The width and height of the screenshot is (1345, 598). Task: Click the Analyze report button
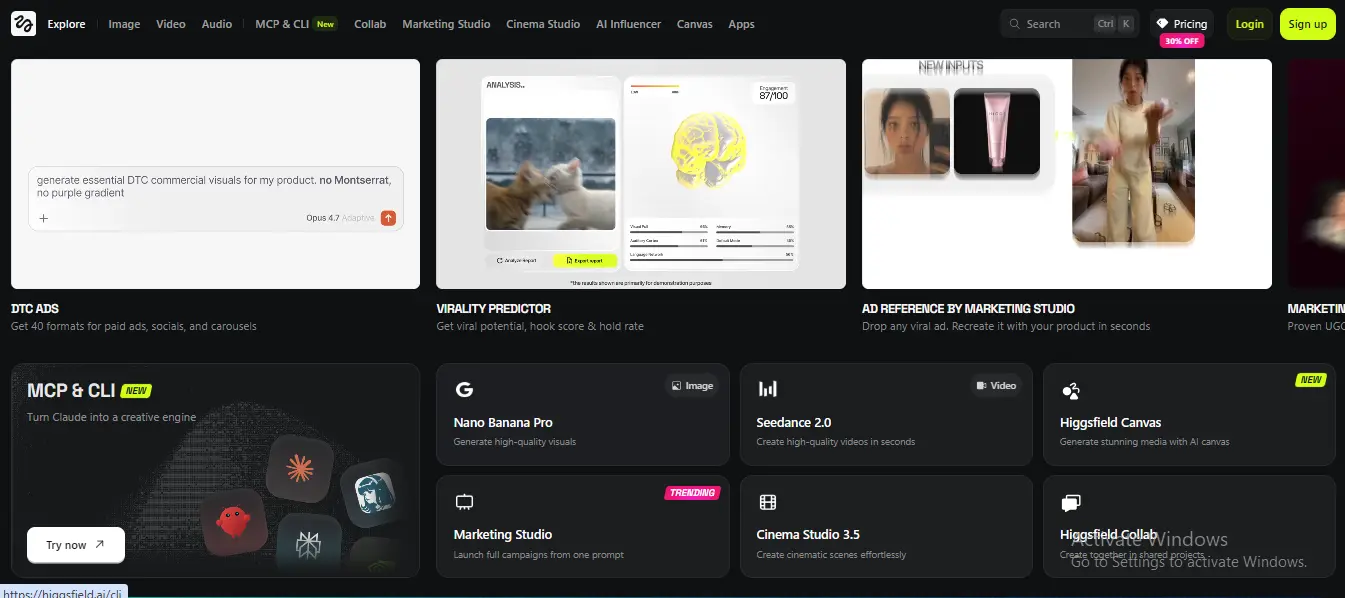(x=516, y=260)
